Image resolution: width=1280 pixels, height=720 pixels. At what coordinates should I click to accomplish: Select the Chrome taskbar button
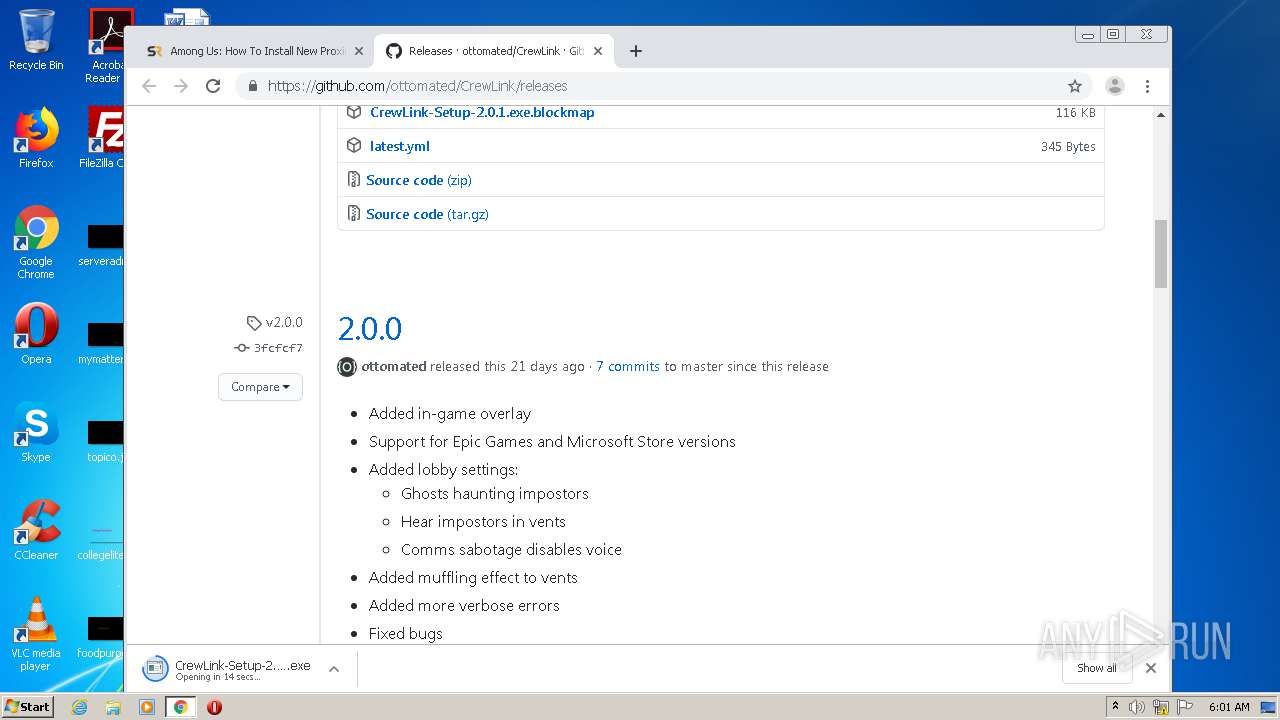[180, 707]
